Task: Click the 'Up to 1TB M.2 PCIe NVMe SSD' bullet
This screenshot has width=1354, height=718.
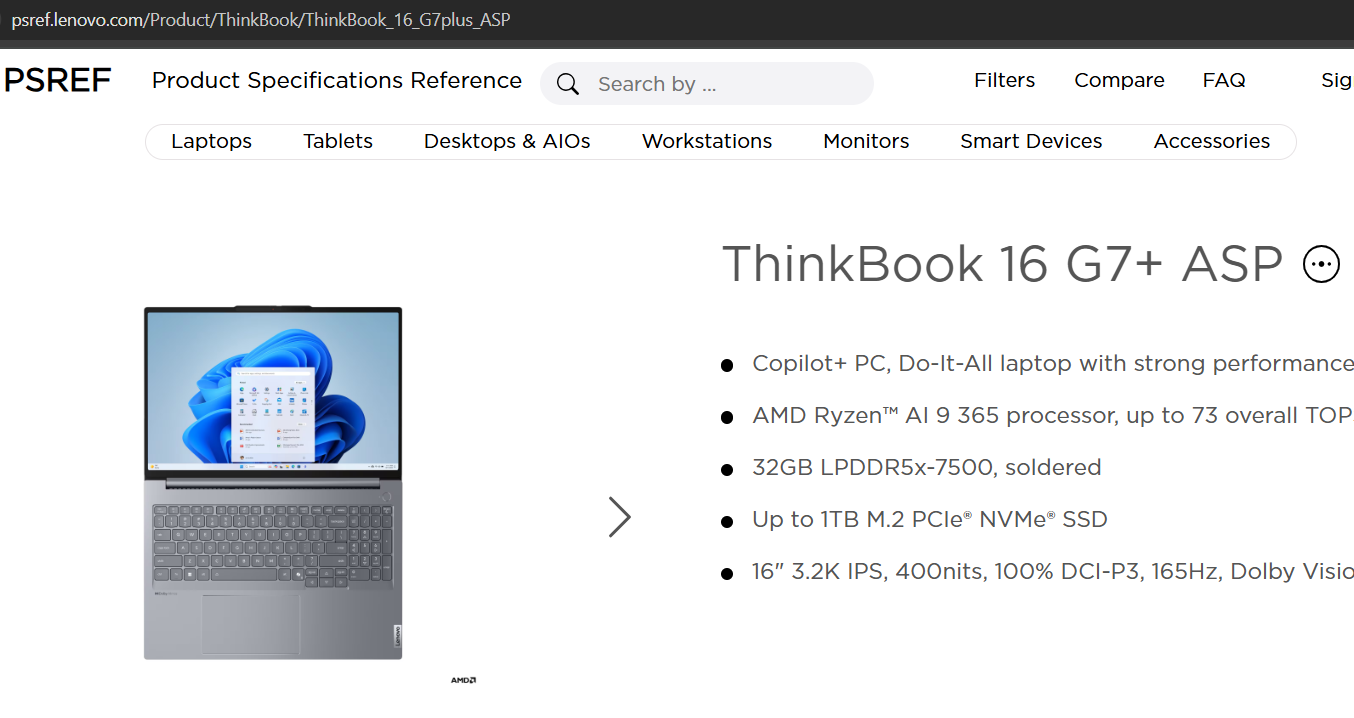Action: [930, 519]
